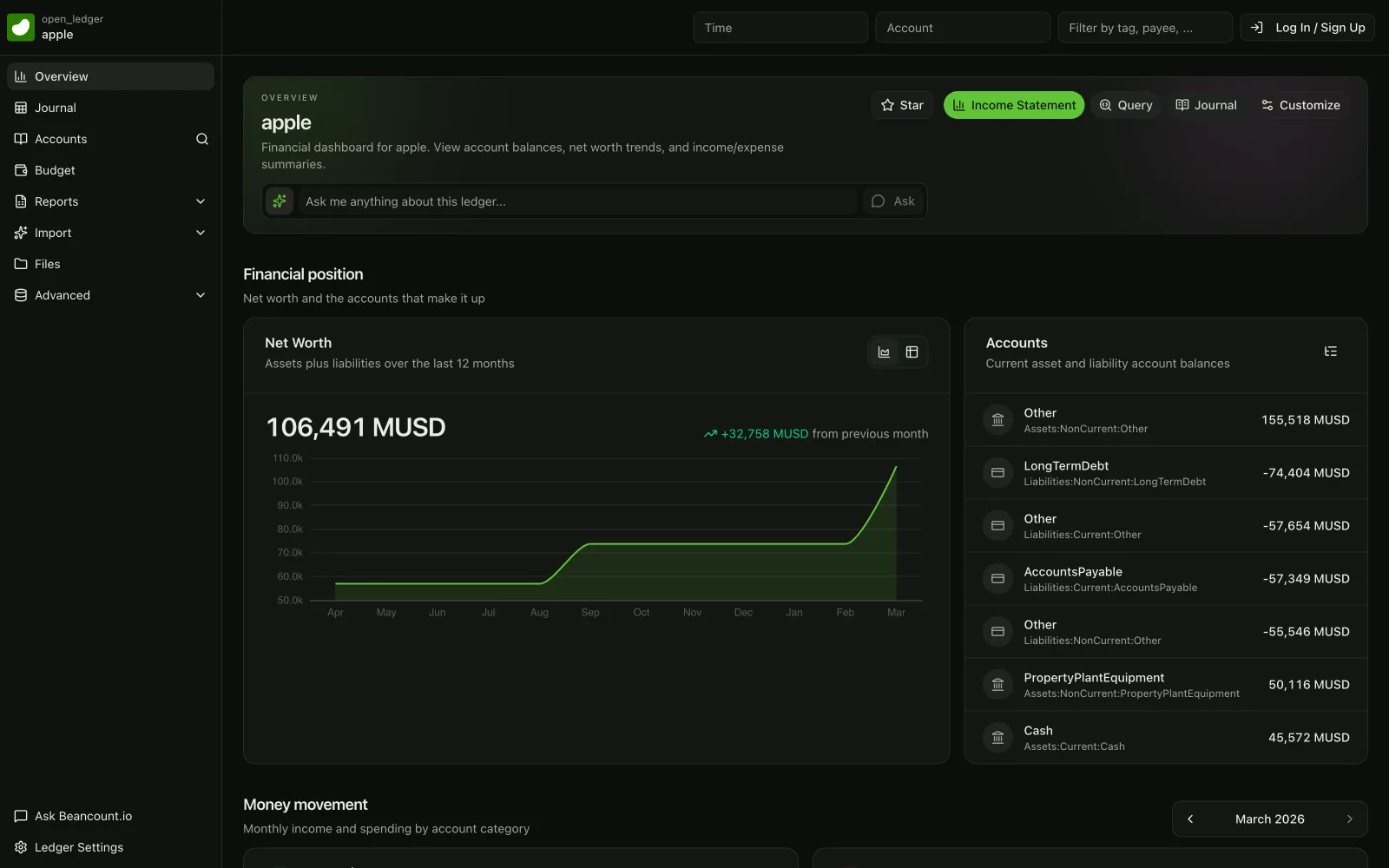1389x868 pixels.
Task: Open the Overview sidebar item
Action: point(110,76)
